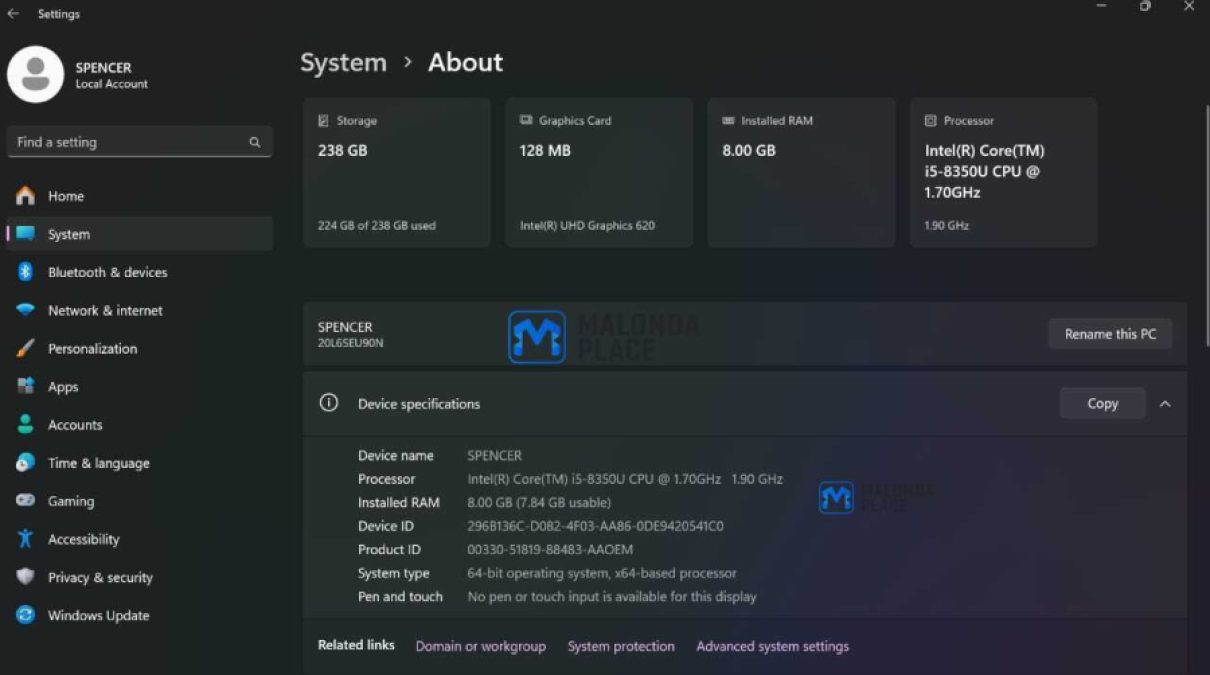Screen dimensions: 1210x675
Task: Open Apps settings via its grid icon
Action: 26,387
